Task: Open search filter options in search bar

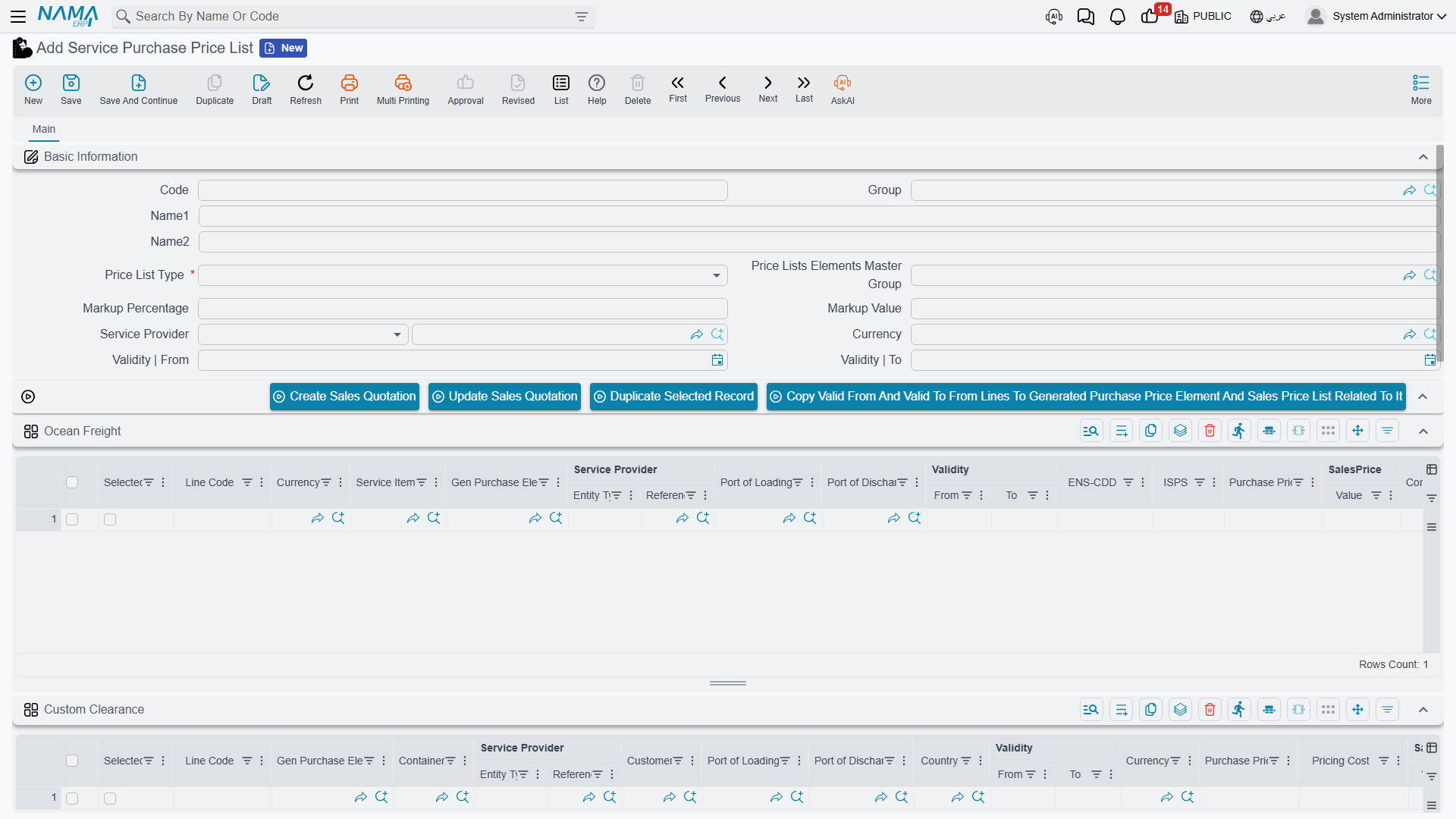Action: click(x=582, y=17)
